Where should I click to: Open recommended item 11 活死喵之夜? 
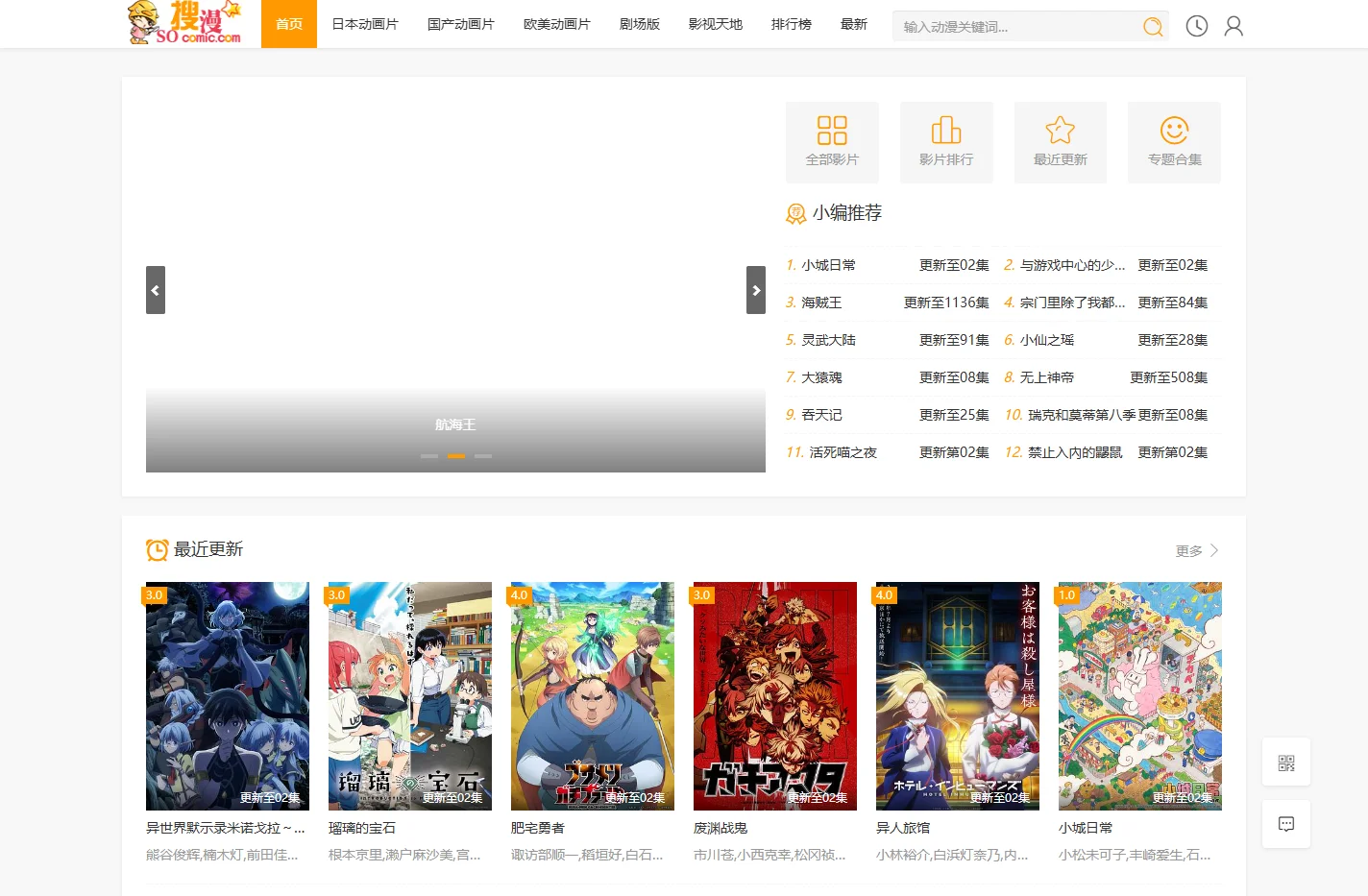tap(843, 452)
